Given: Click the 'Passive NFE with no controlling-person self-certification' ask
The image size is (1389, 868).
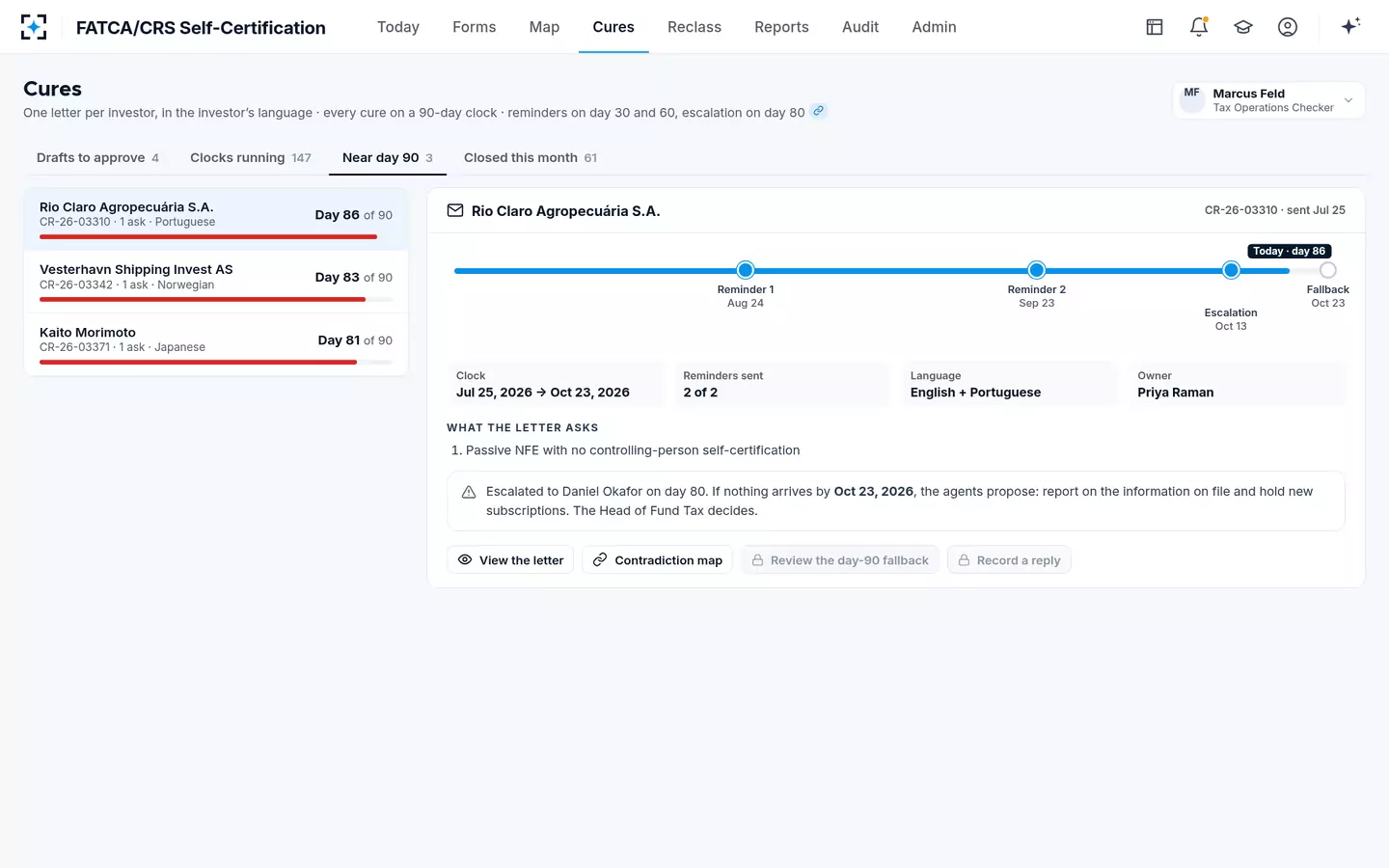Looking at the screenshot, I should (x=633, y=450).
